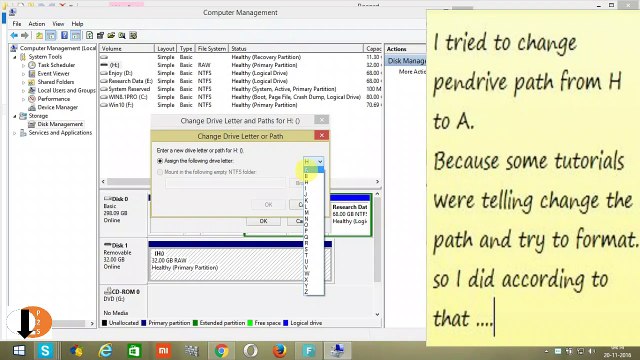Screen dimensions: 640x360
Task: Click the 32.00 GB RAW partition block
Action: [240, 264]
